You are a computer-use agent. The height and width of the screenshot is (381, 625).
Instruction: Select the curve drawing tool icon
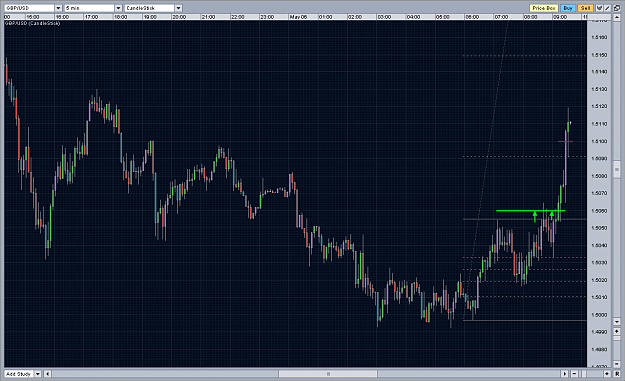point(599,8)
